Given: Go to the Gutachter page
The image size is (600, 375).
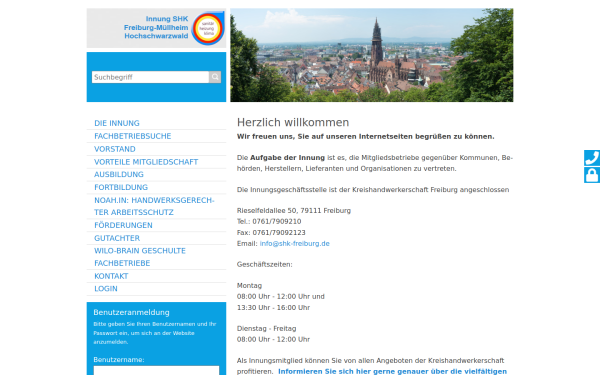Looking at the screenshot, I should point(117,238).
